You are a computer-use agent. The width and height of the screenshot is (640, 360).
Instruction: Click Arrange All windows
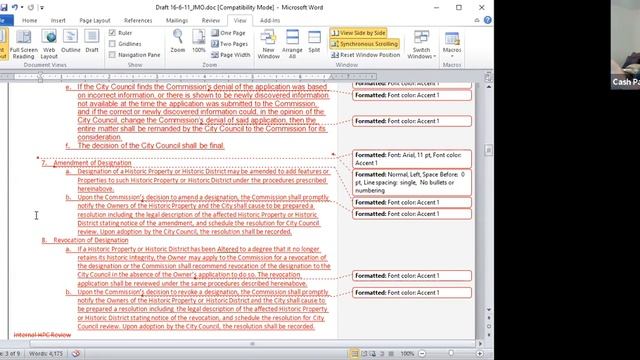pos(292,44)
